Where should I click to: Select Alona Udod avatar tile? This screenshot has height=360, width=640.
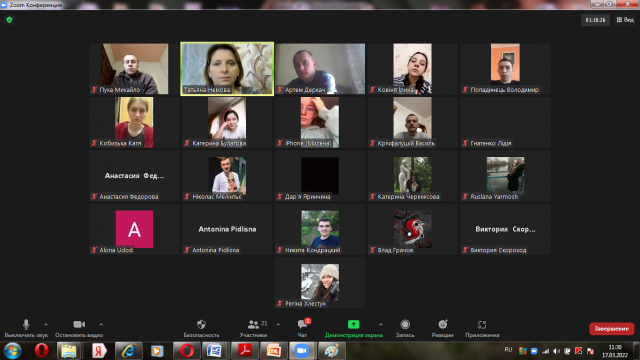134,229
